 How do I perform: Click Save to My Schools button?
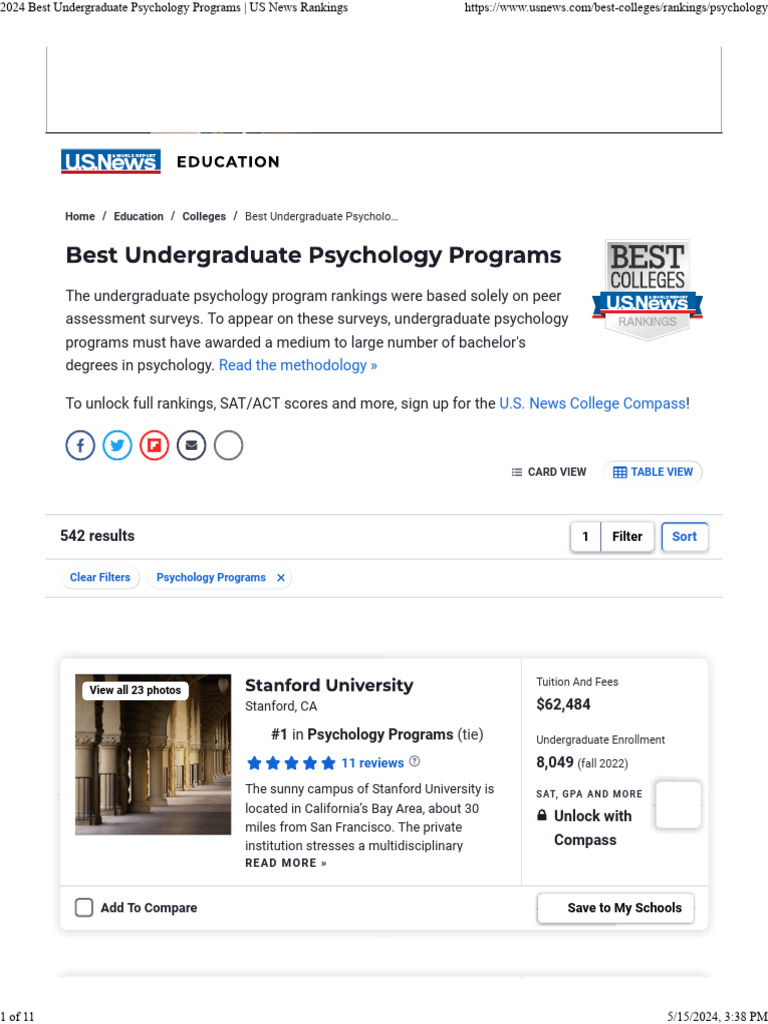(615, 908)
